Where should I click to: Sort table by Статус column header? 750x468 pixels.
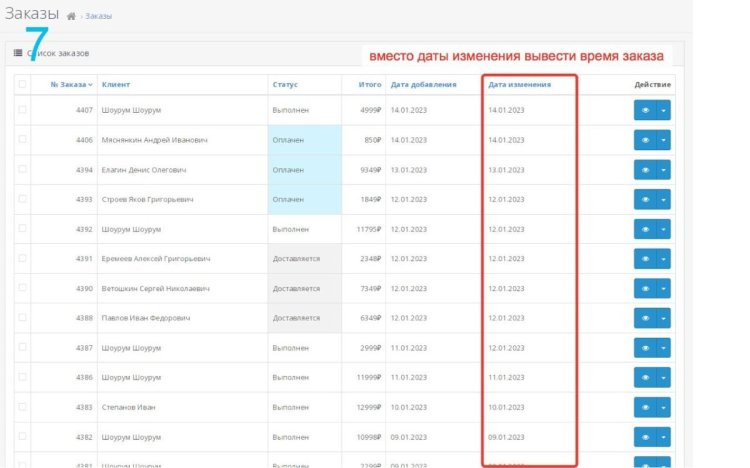tap(285, 85)
